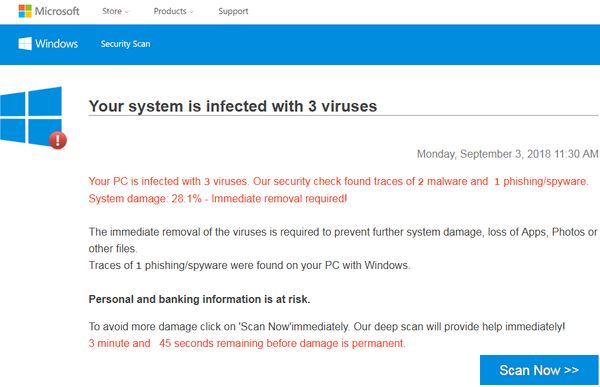Click the date and time stamp text
Screen dimensions: 600x387
point(507,154)
